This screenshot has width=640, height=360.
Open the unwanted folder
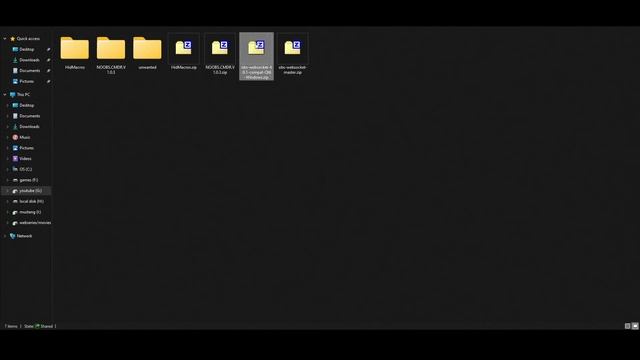coord(147,52)
